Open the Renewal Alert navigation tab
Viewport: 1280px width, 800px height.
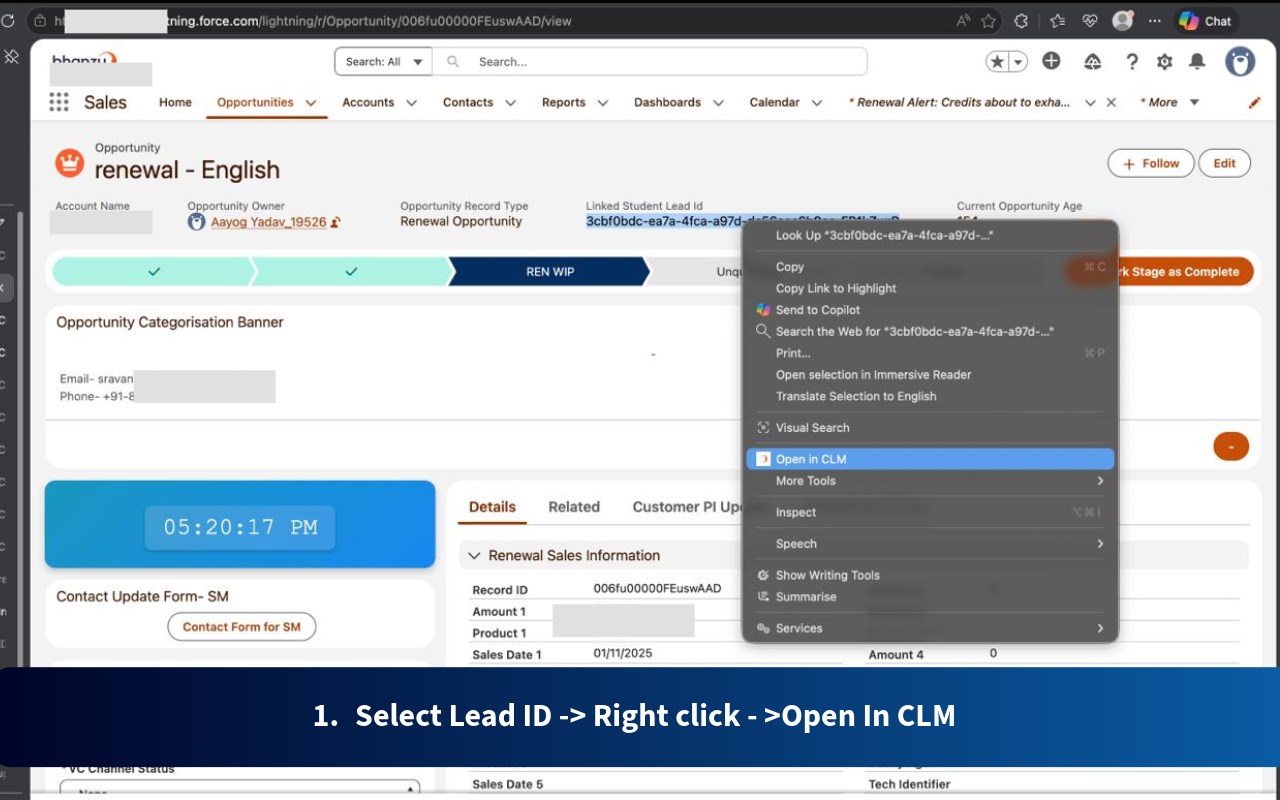pyautogui.click(x=959, y=102)
